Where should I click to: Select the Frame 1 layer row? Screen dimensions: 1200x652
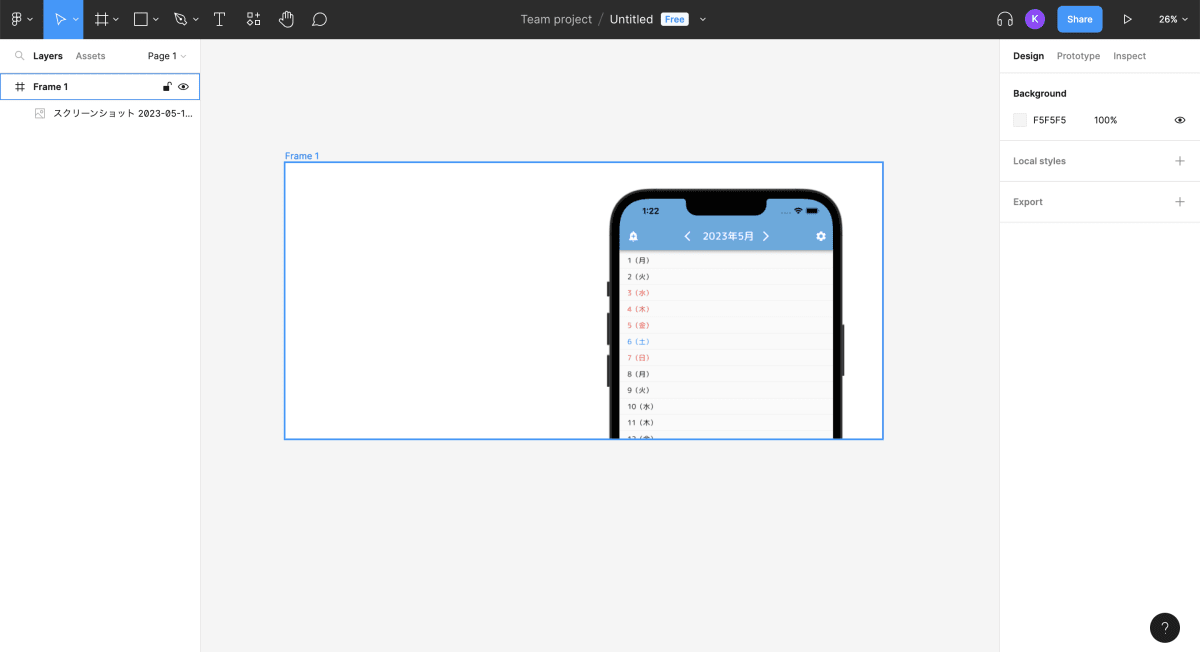tap(100, 87)
